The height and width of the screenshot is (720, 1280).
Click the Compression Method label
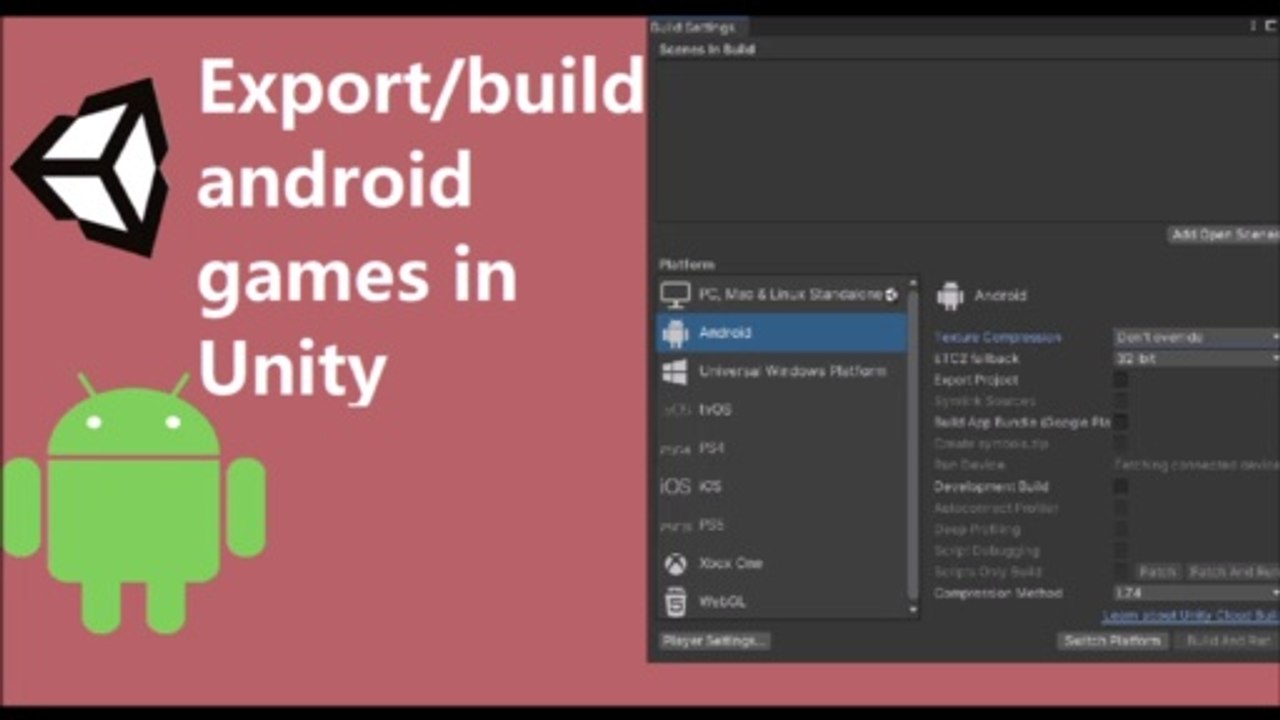[x=998, y=593]
